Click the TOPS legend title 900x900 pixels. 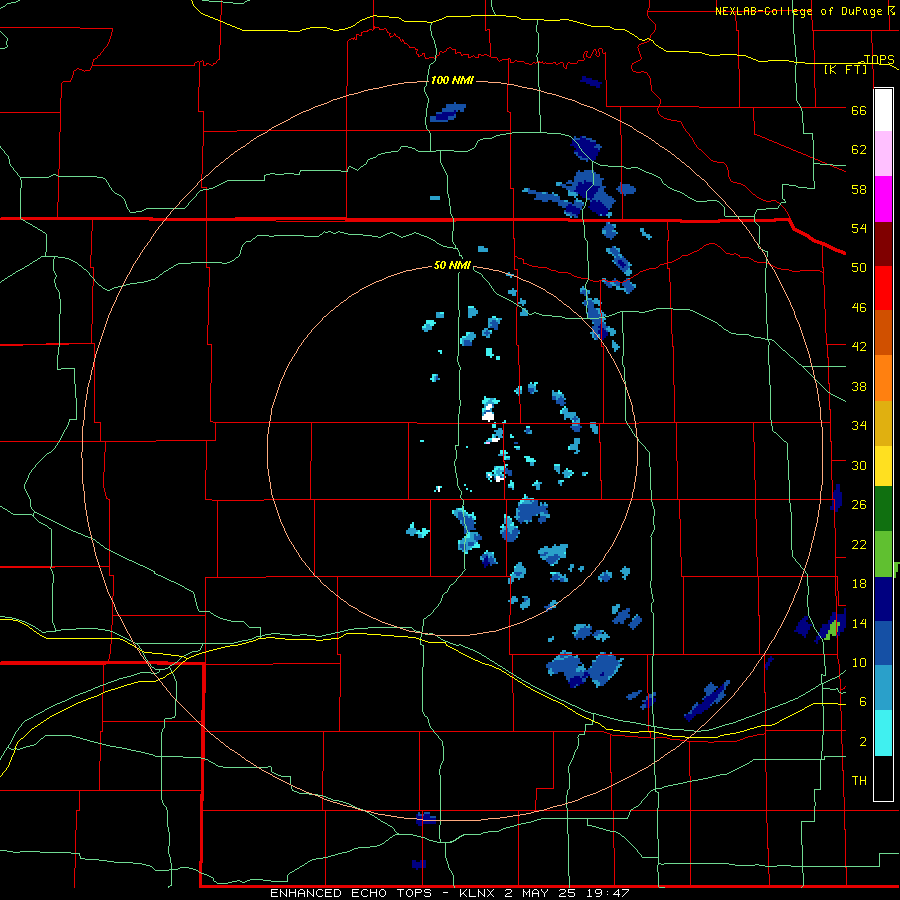(x=879, y=59)
